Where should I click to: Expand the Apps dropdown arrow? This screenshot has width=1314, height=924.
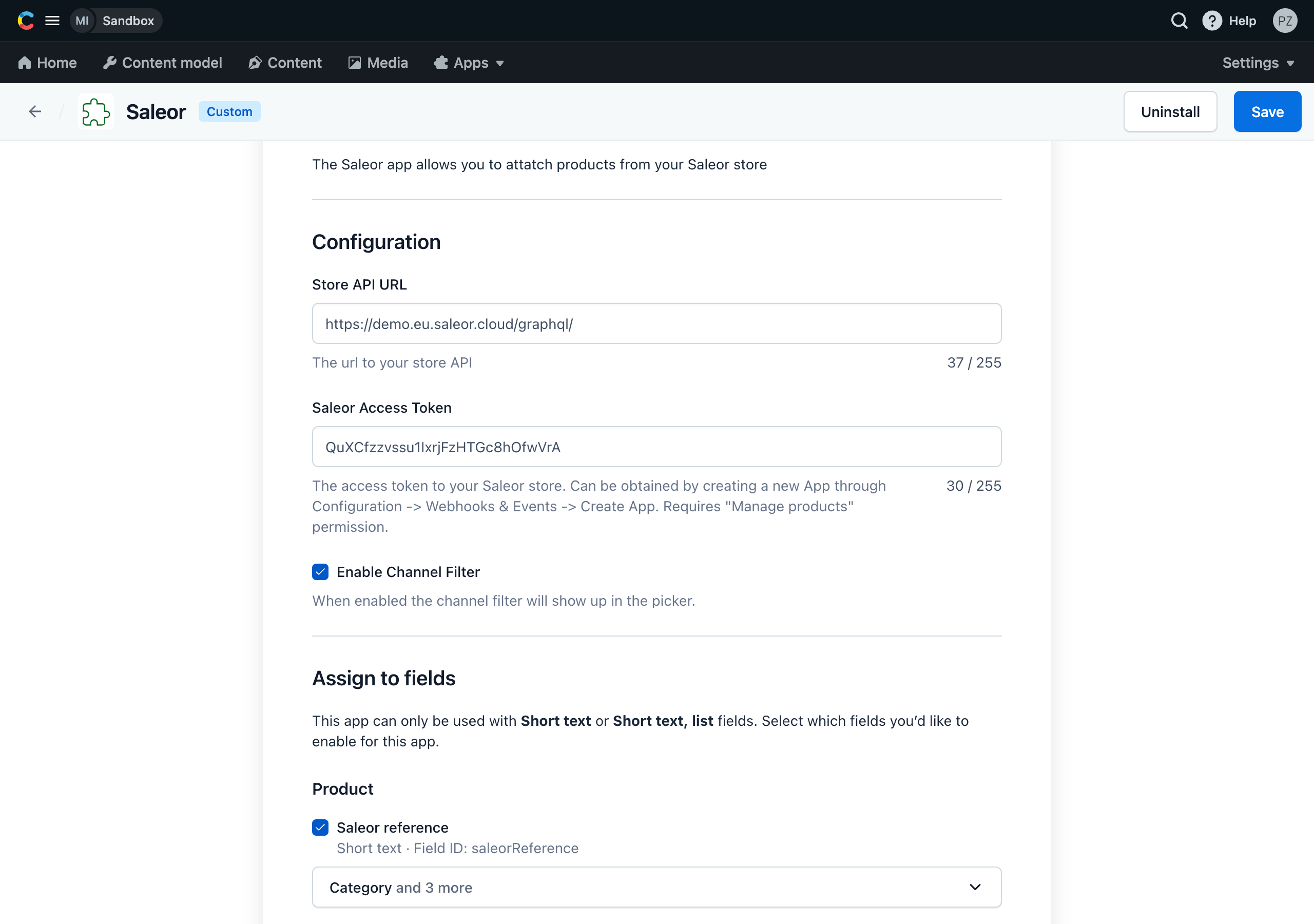coord(499,64)
